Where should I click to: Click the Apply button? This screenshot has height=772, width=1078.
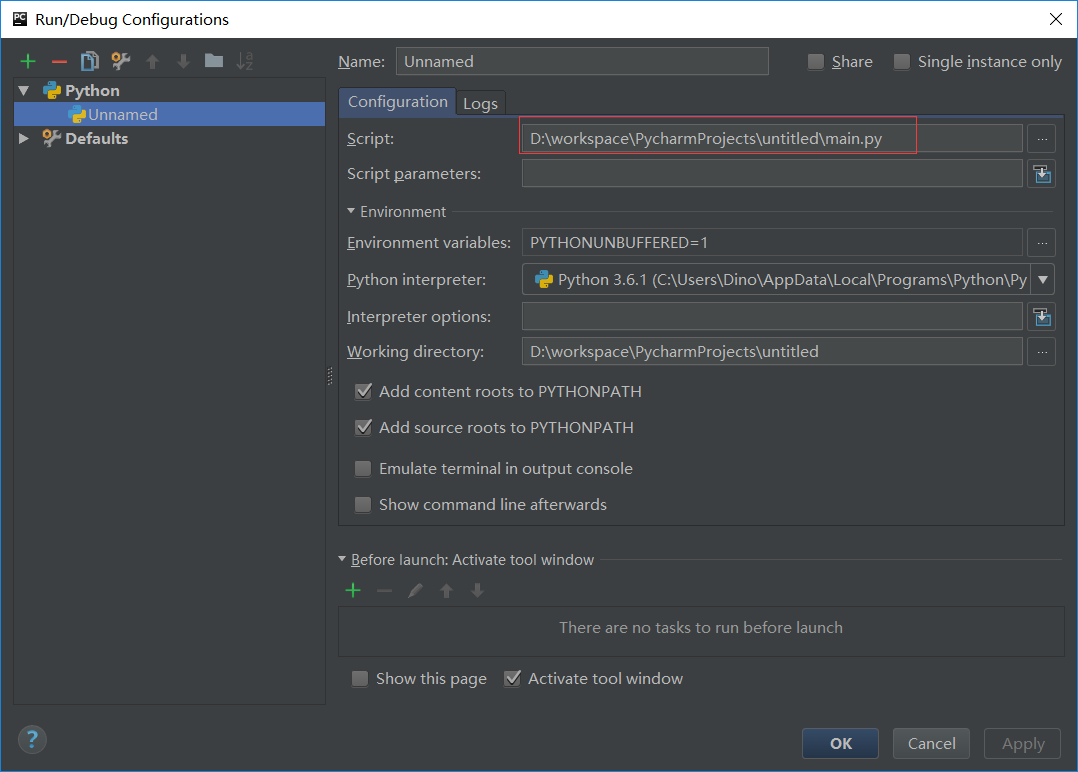(1022, 744)
